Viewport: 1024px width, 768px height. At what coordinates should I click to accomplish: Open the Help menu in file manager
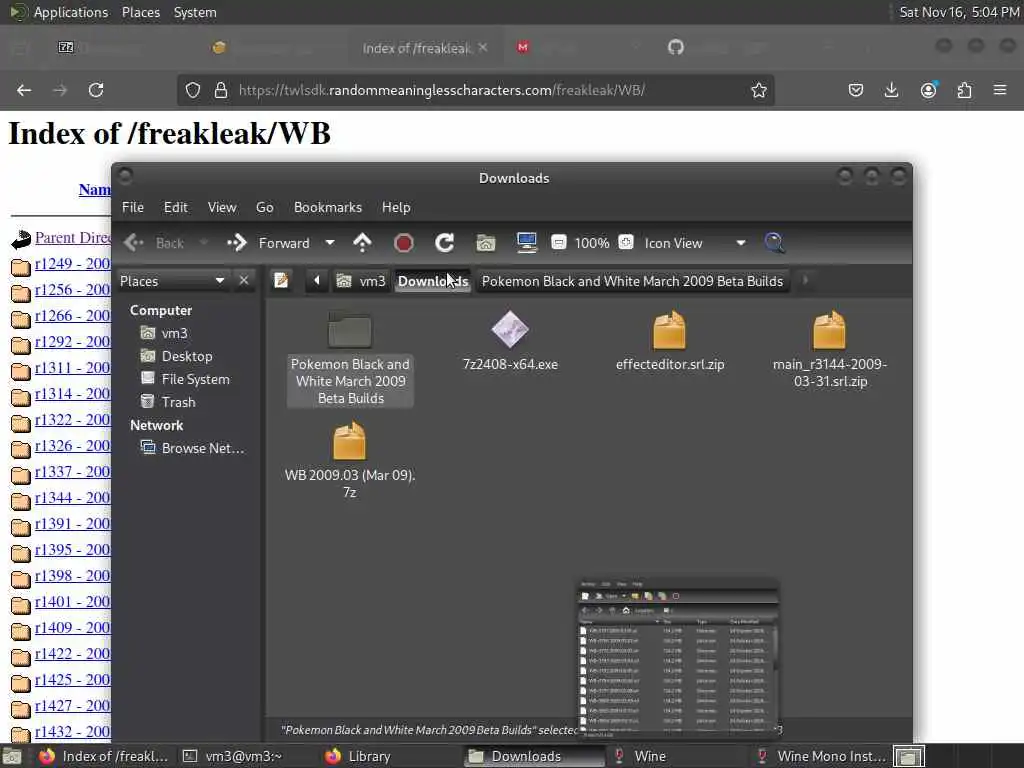396,207
